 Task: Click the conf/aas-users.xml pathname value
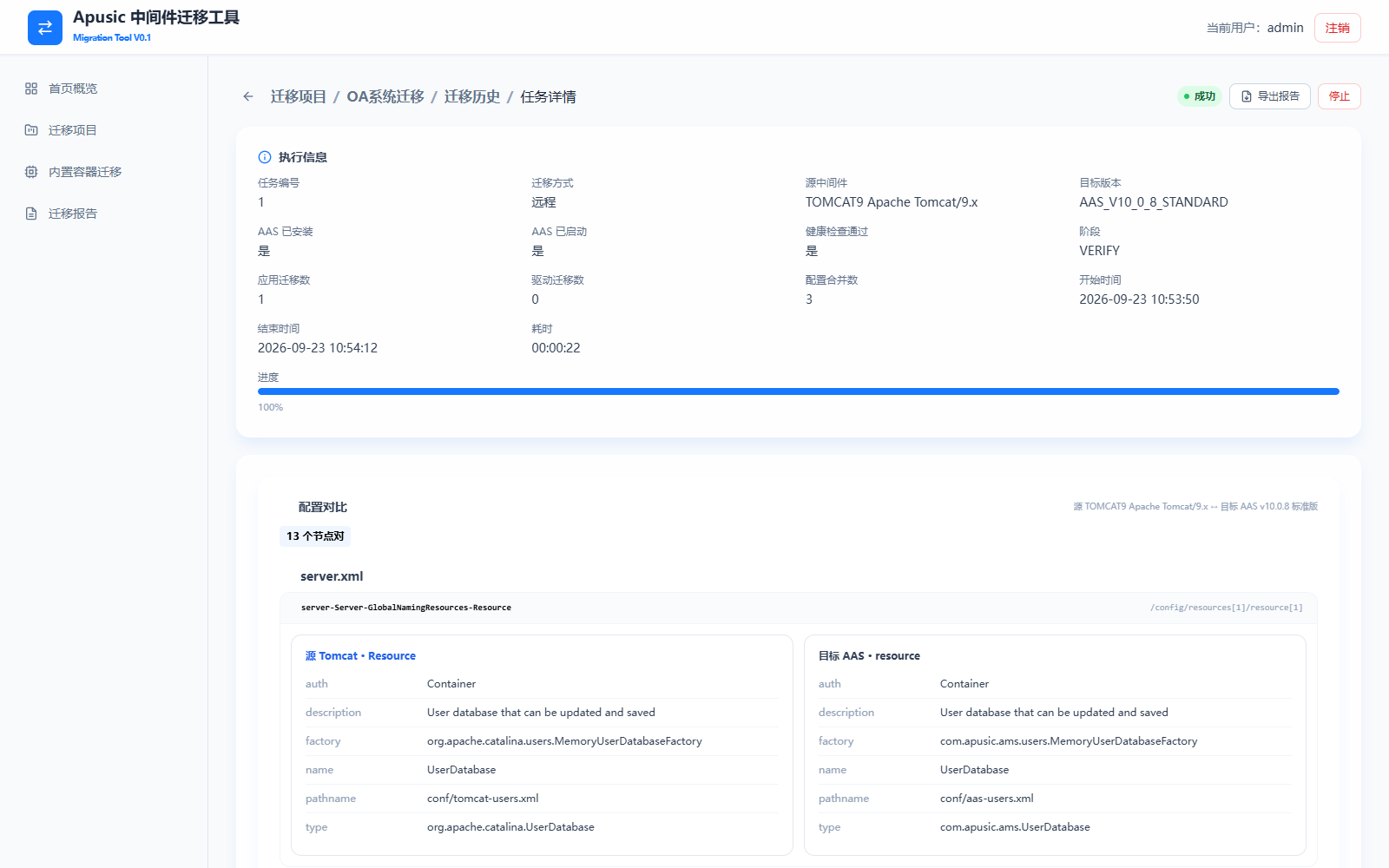pos(987,799)
